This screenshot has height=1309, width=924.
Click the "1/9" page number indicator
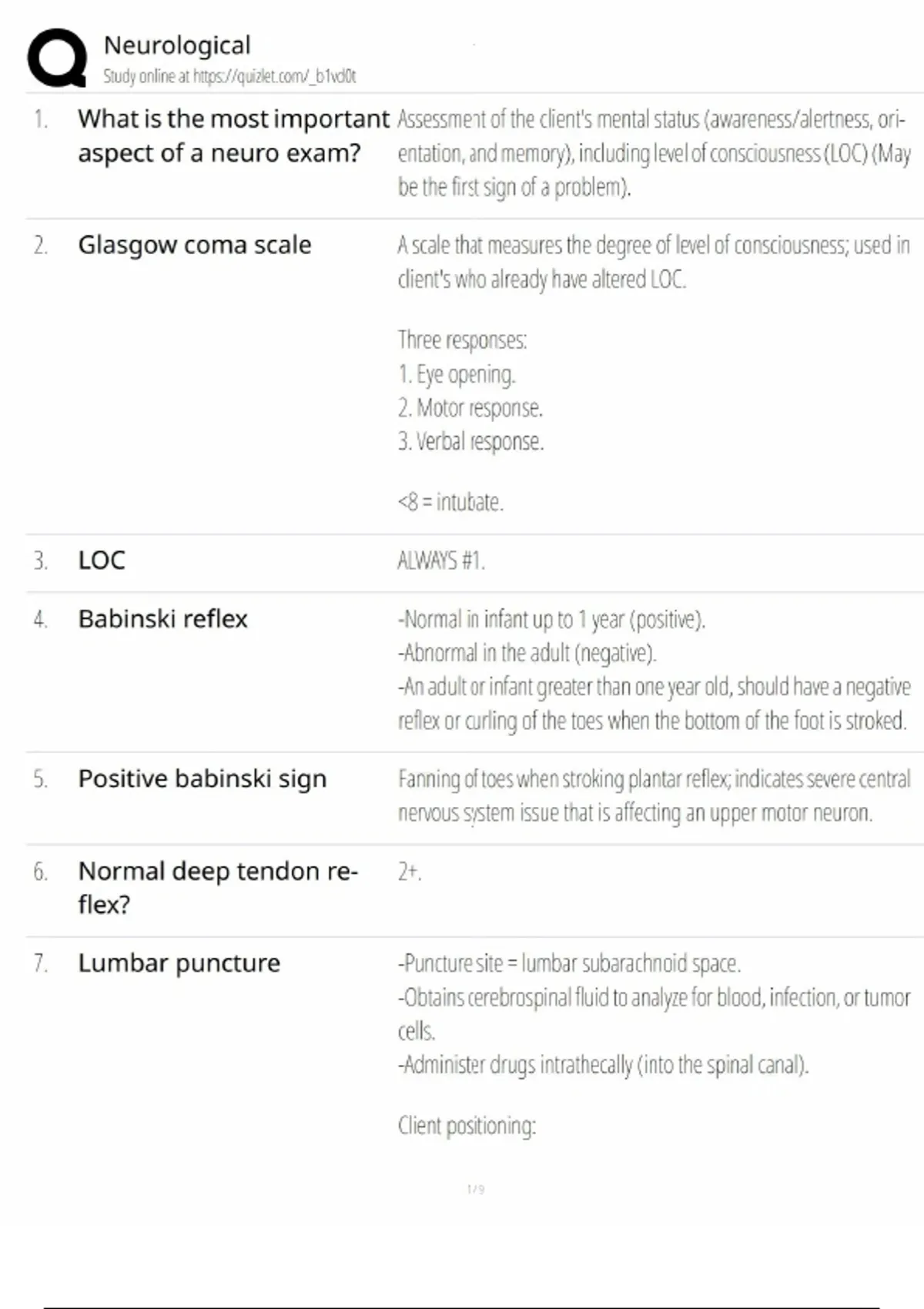[x=476, y=1190]
